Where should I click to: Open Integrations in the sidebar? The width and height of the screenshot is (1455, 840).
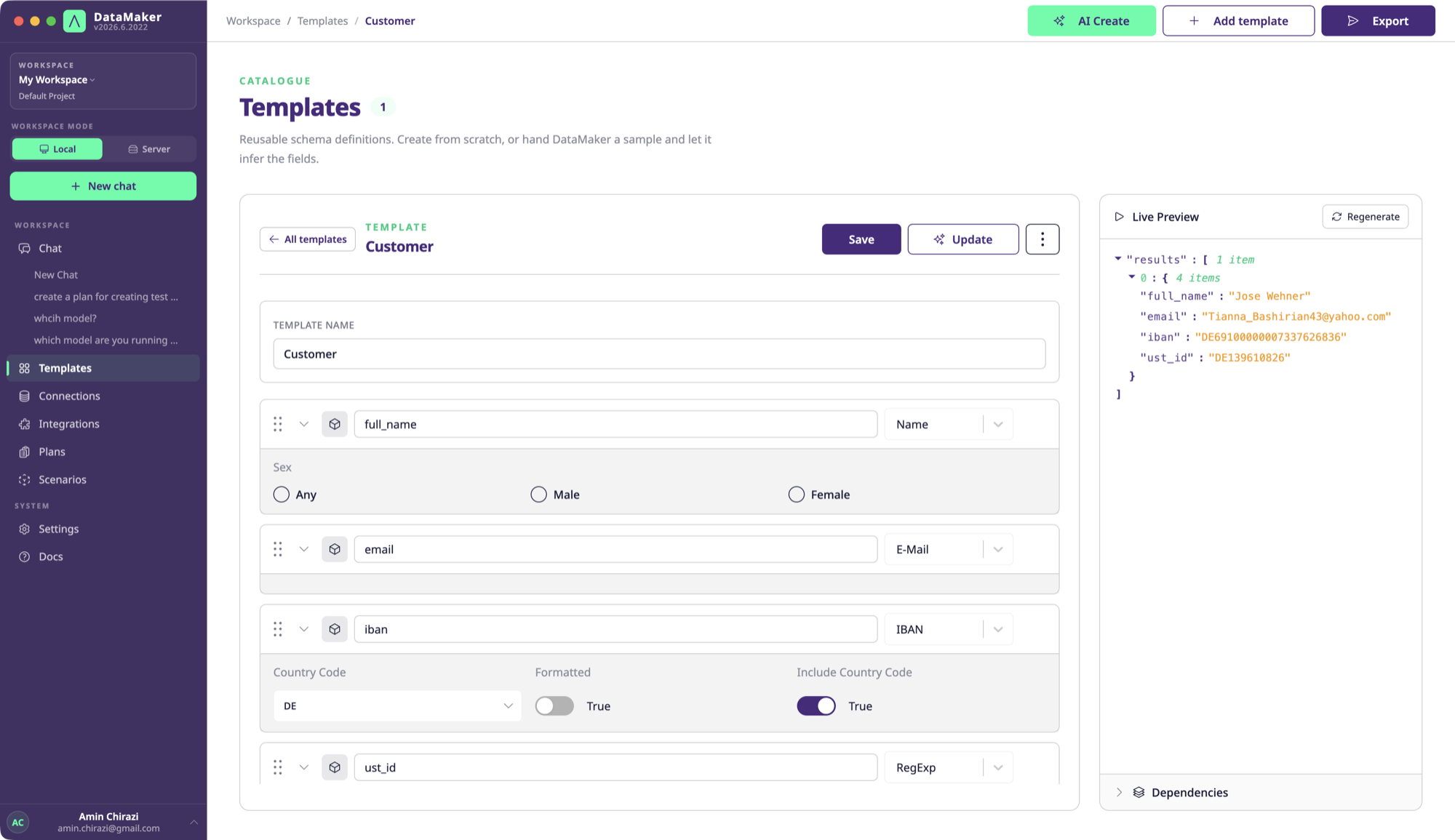[103, 424]
